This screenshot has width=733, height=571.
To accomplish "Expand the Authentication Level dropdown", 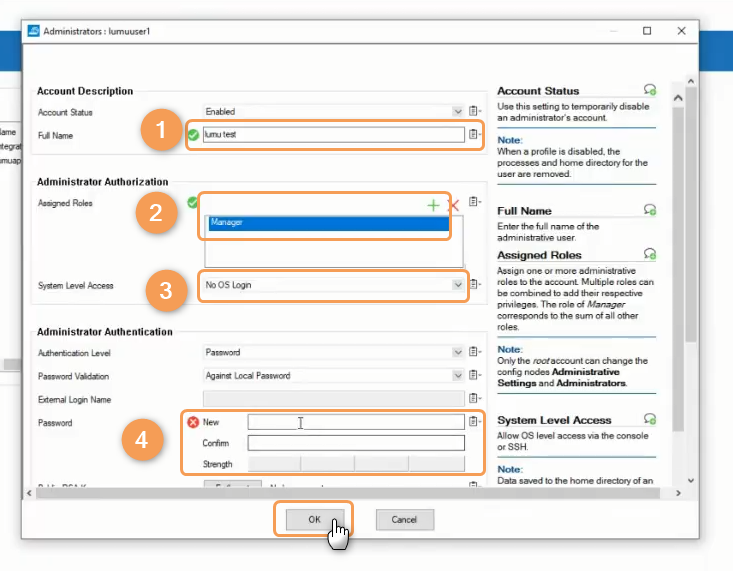I will click(x=457, y=353).
